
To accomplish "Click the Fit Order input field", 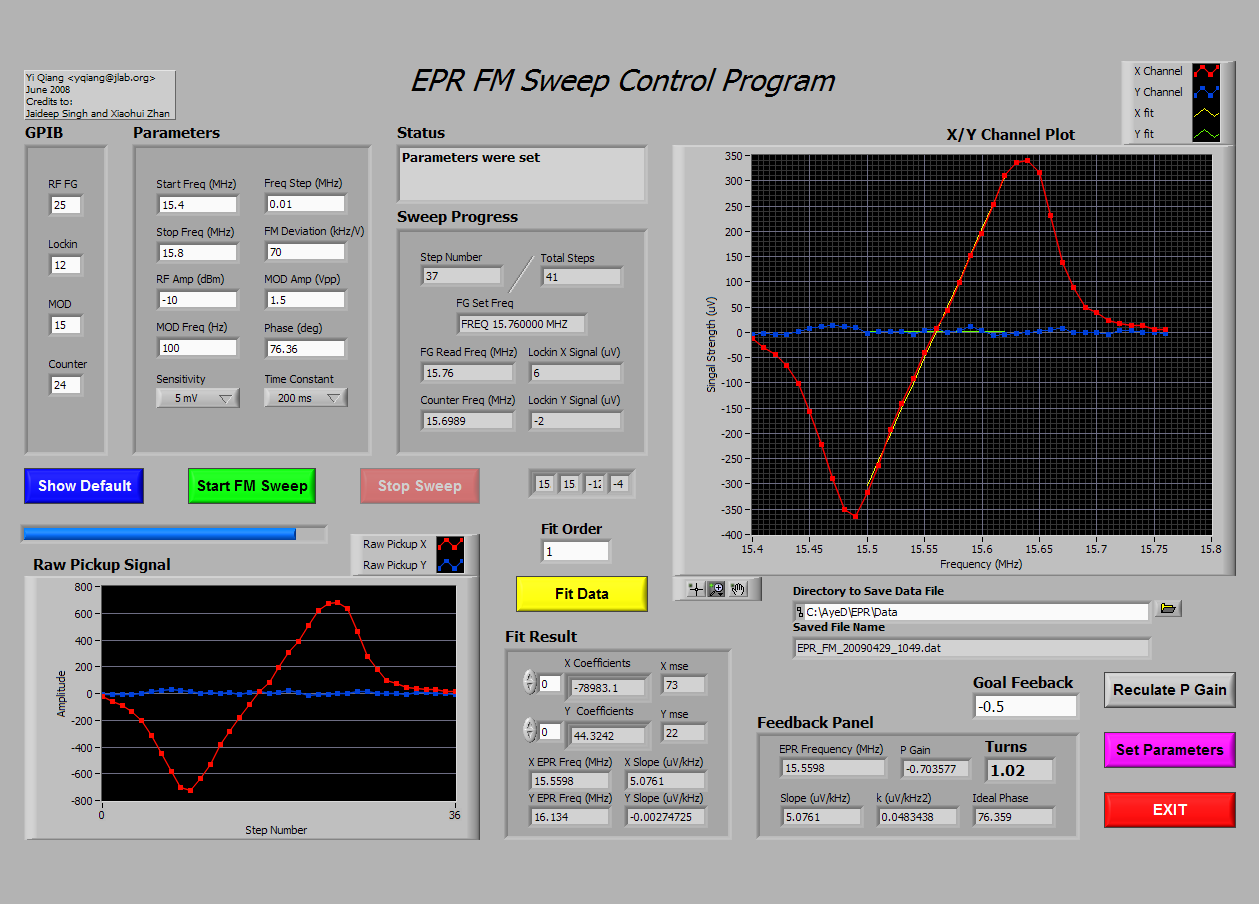I will [x=575, y=551].
